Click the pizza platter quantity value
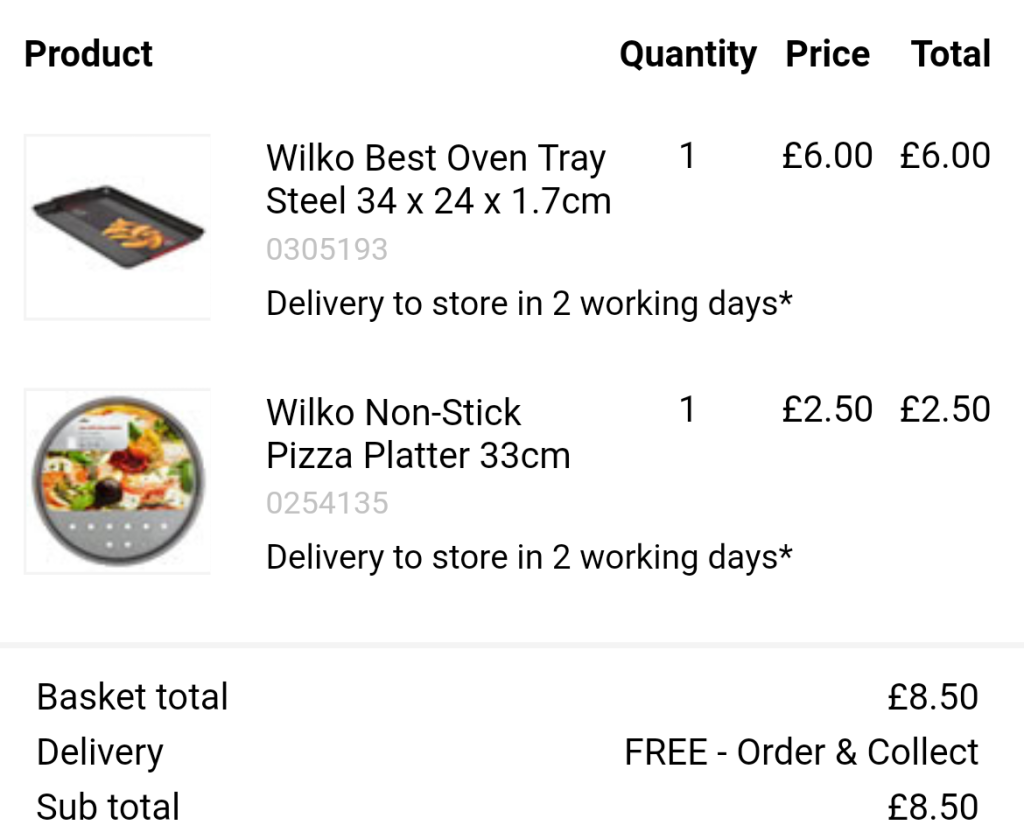 coord(687,410)
